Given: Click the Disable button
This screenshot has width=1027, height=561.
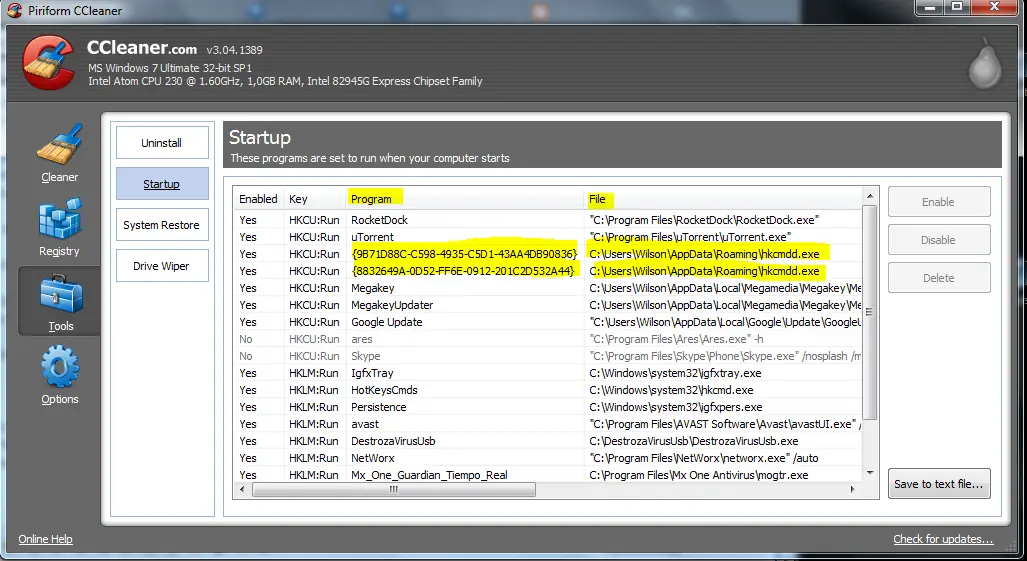Looking at the screenshot, I should 939,240.
